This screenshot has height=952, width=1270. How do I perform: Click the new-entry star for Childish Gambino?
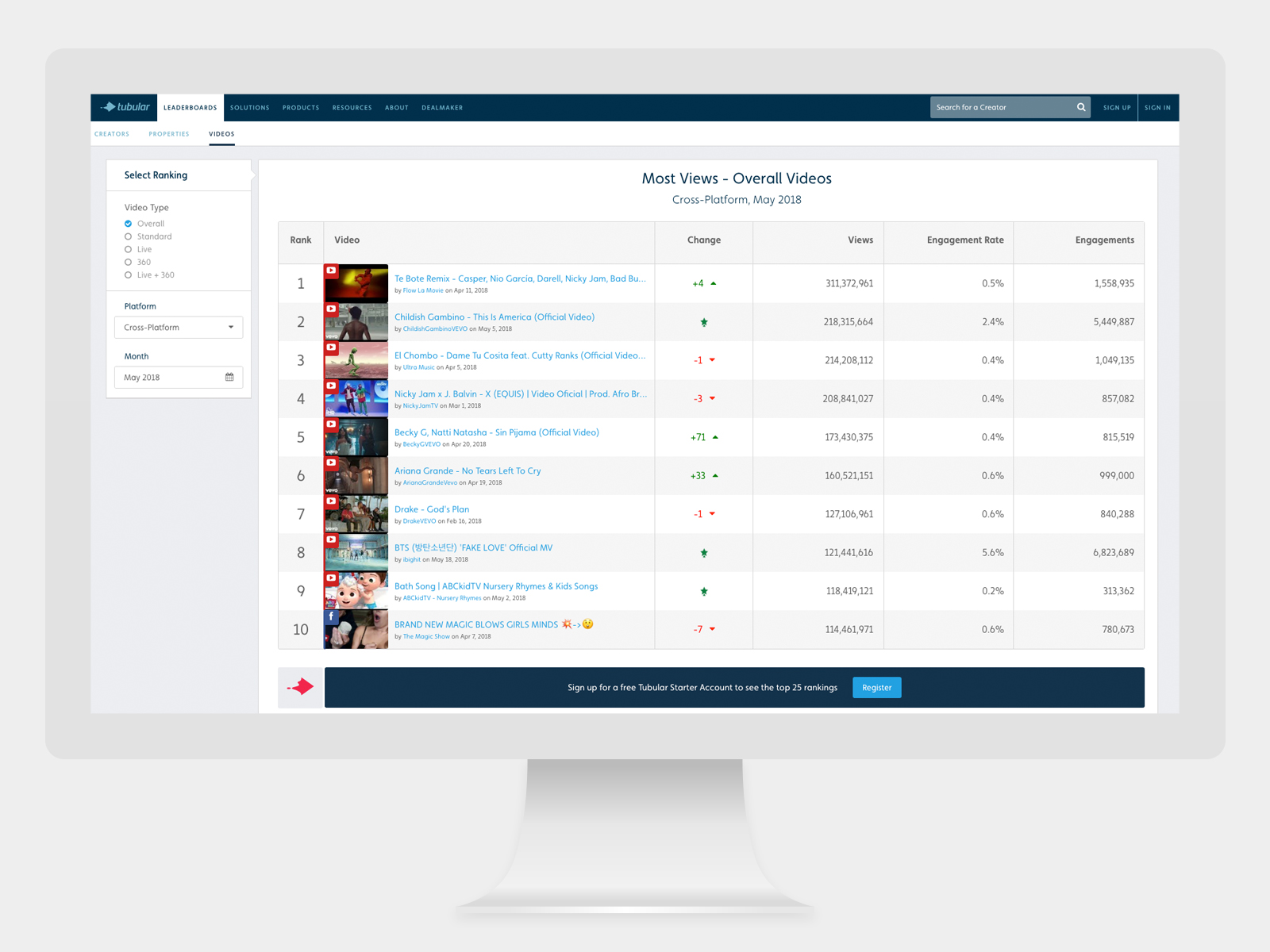coord(704,322)
